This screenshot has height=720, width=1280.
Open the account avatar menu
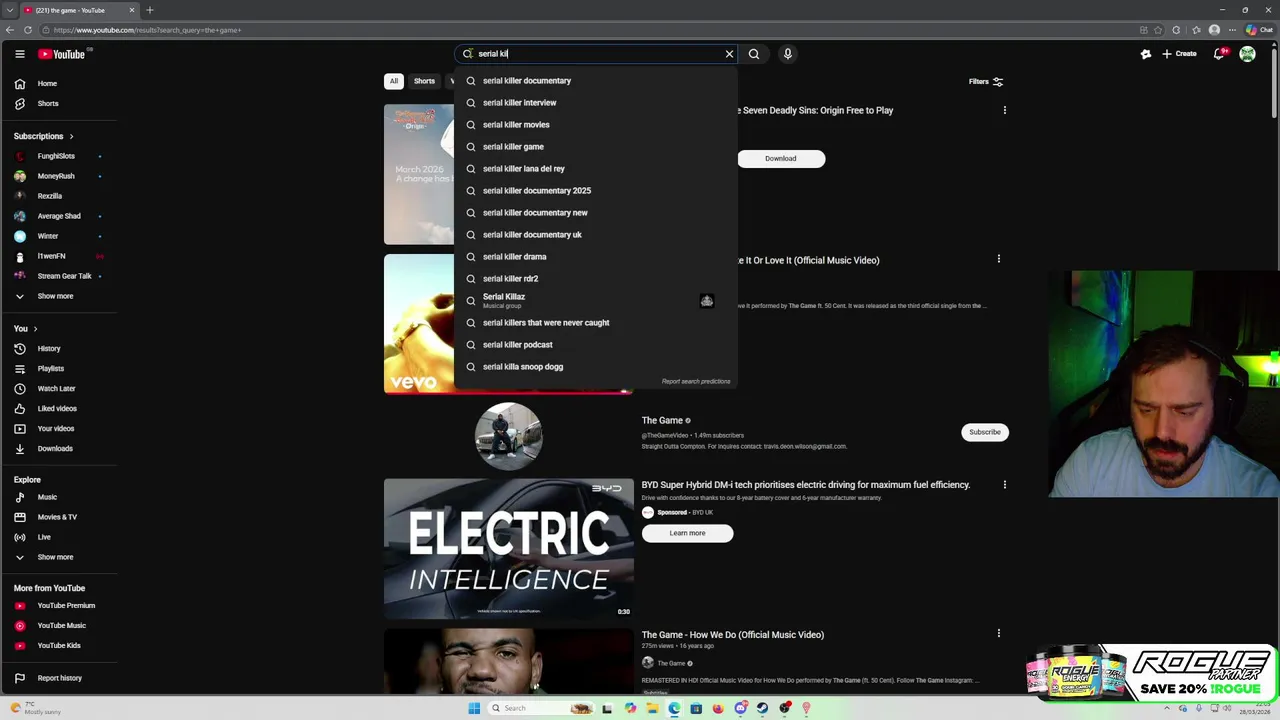pos(1248,54)
